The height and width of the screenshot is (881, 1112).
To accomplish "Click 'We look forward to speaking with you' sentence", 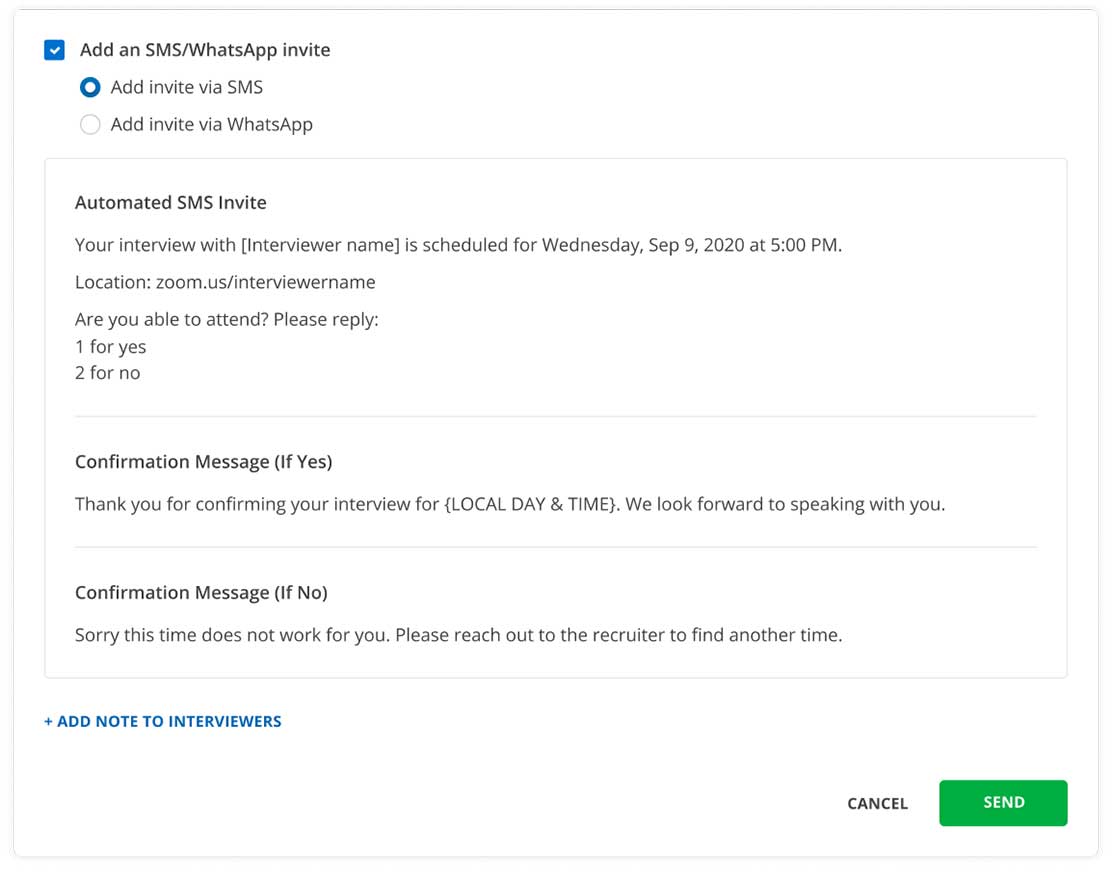I will tap(785, 504).
